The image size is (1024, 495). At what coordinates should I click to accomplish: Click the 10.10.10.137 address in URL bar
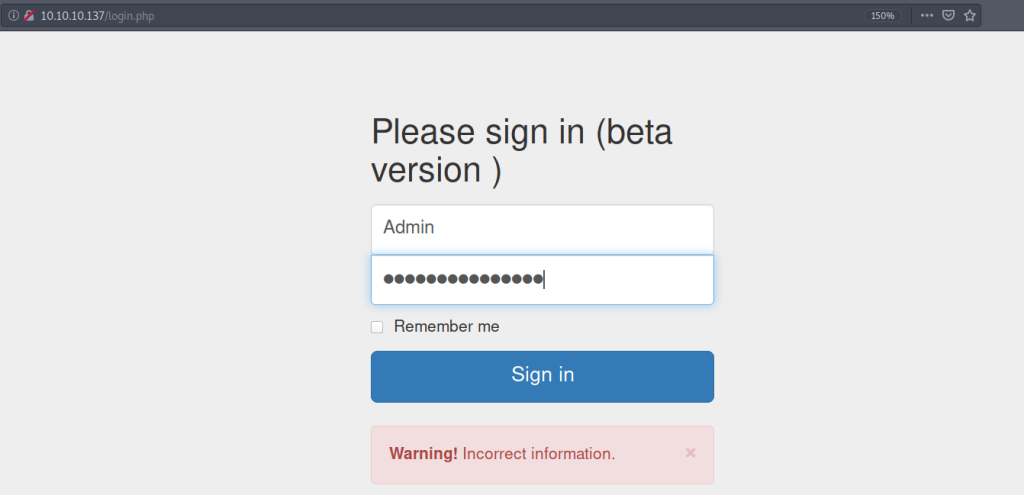[x=72, y=16]
